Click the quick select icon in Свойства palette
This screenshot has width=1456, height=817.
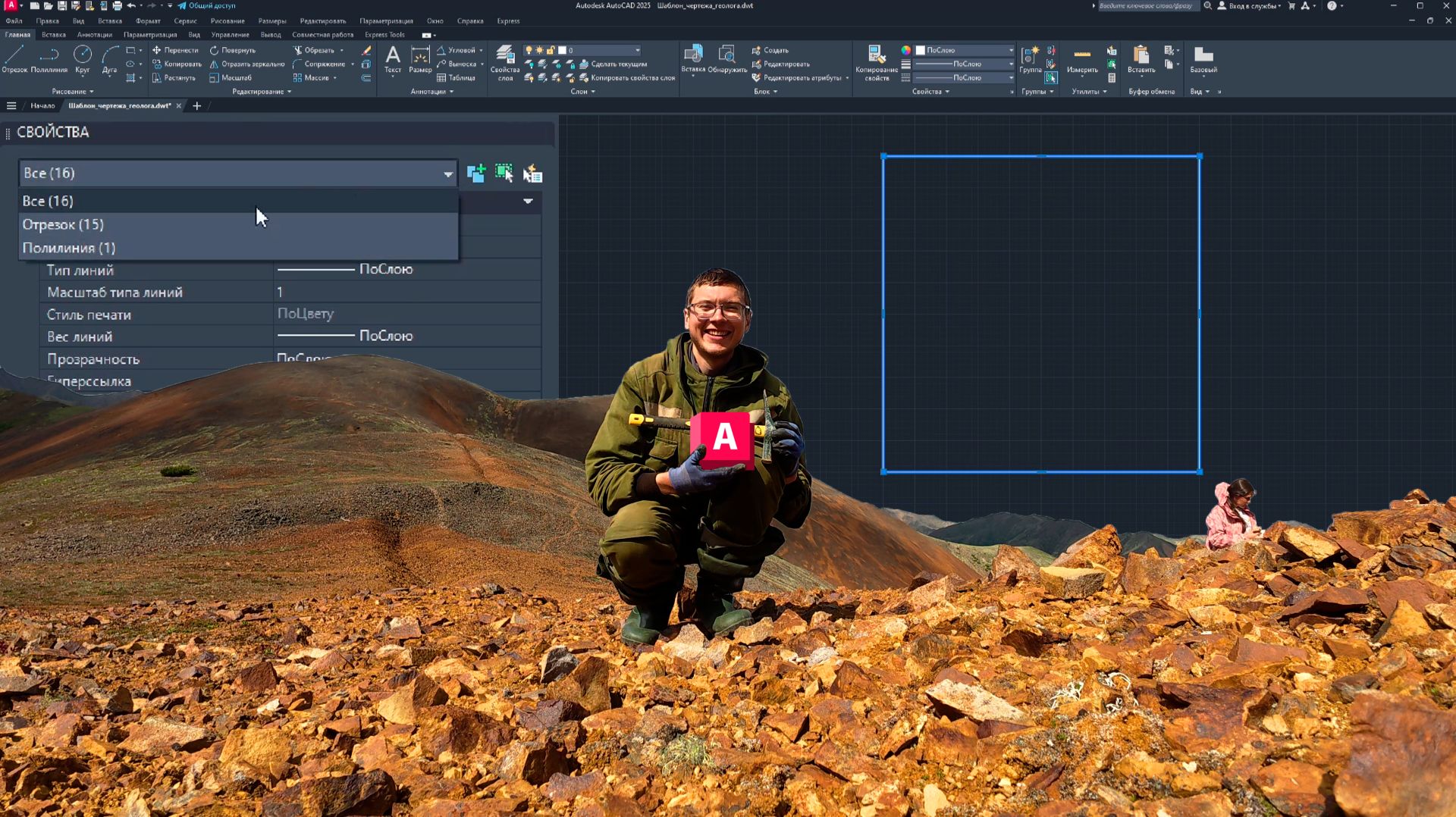coord(532,174)
